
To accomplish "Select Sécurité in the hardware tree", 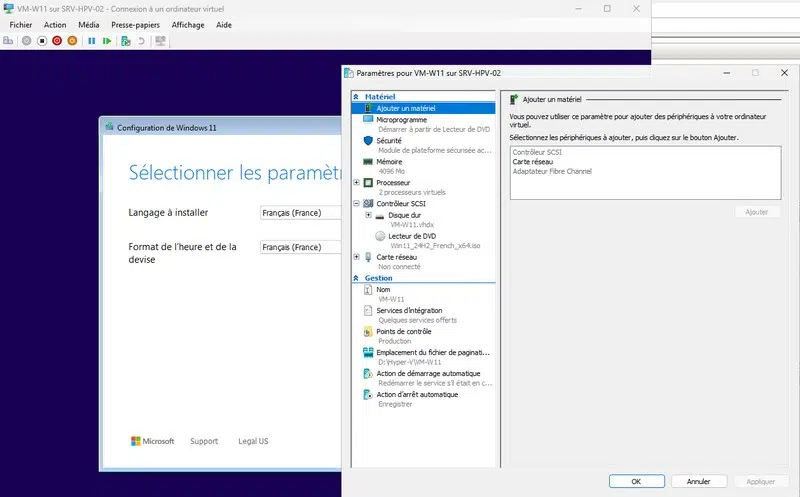I will coord(389,141).
